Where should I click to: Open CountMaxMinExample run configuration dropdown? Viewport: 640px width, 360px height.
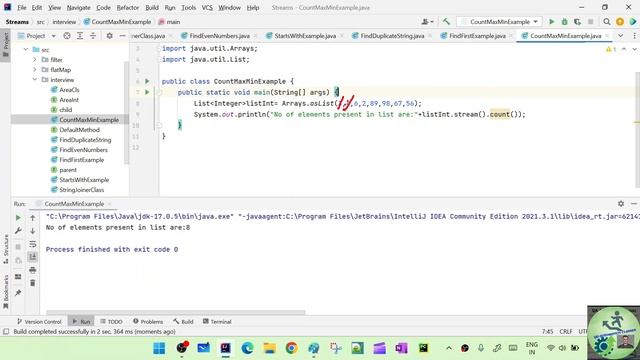click(500, 22)
